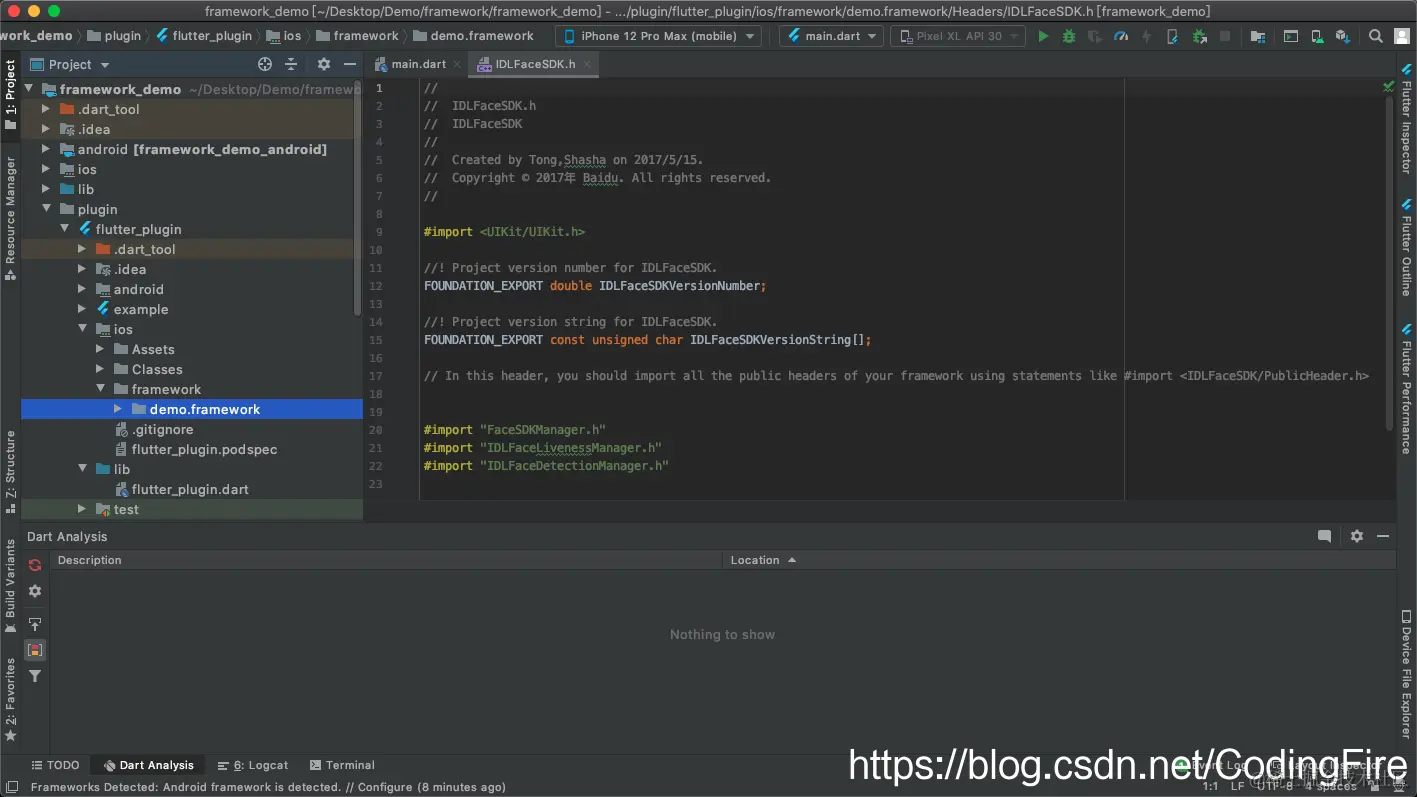Screen dimensions: 1417x797
Task: Open the Flutter Performance side tab
Action: pyautogui.click(x=1406, y=389)
